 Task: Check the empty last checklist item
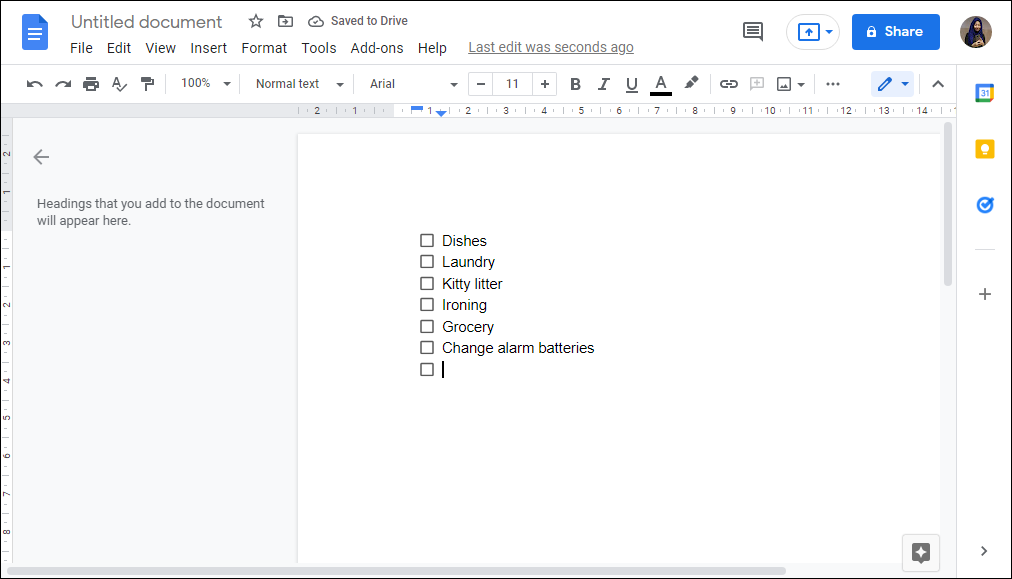tap(427, 369)
